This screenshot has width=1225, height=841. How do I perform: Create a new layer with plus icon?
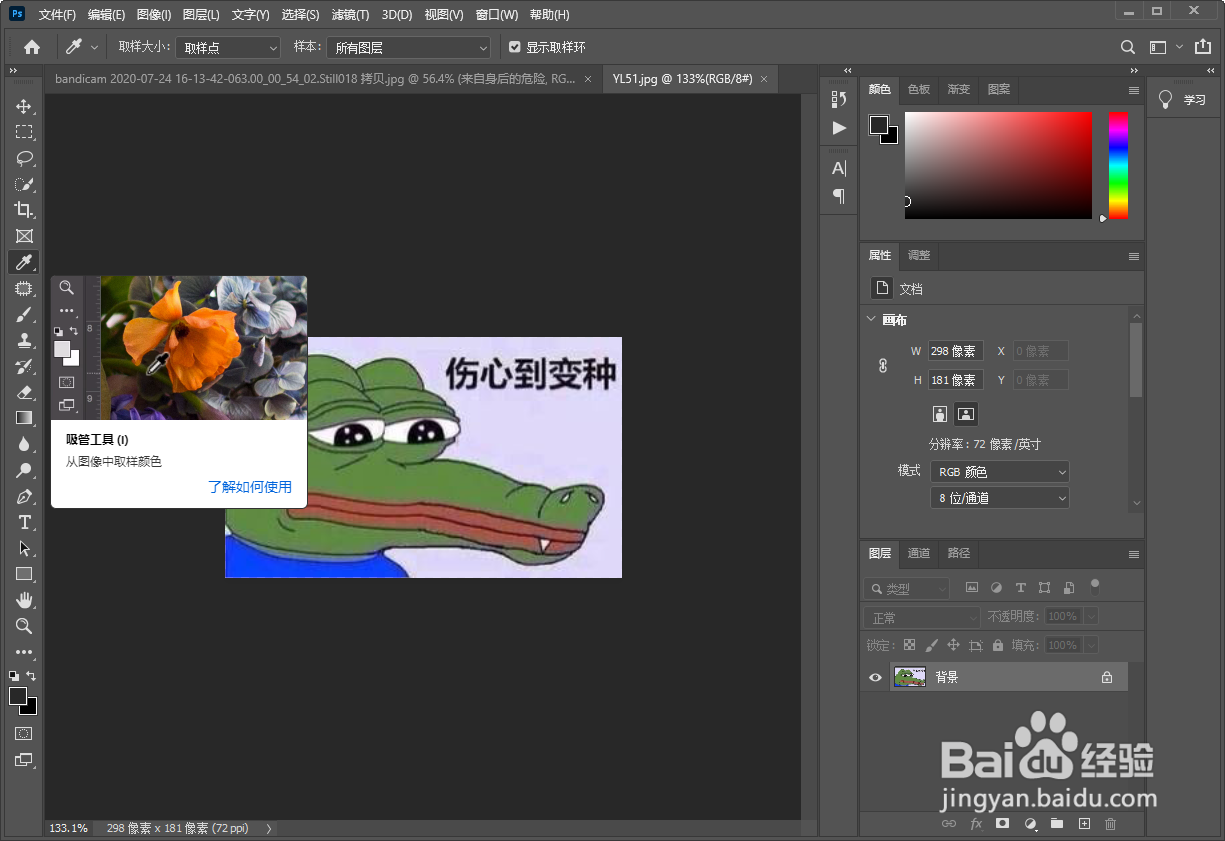(x=1084, y=824)
